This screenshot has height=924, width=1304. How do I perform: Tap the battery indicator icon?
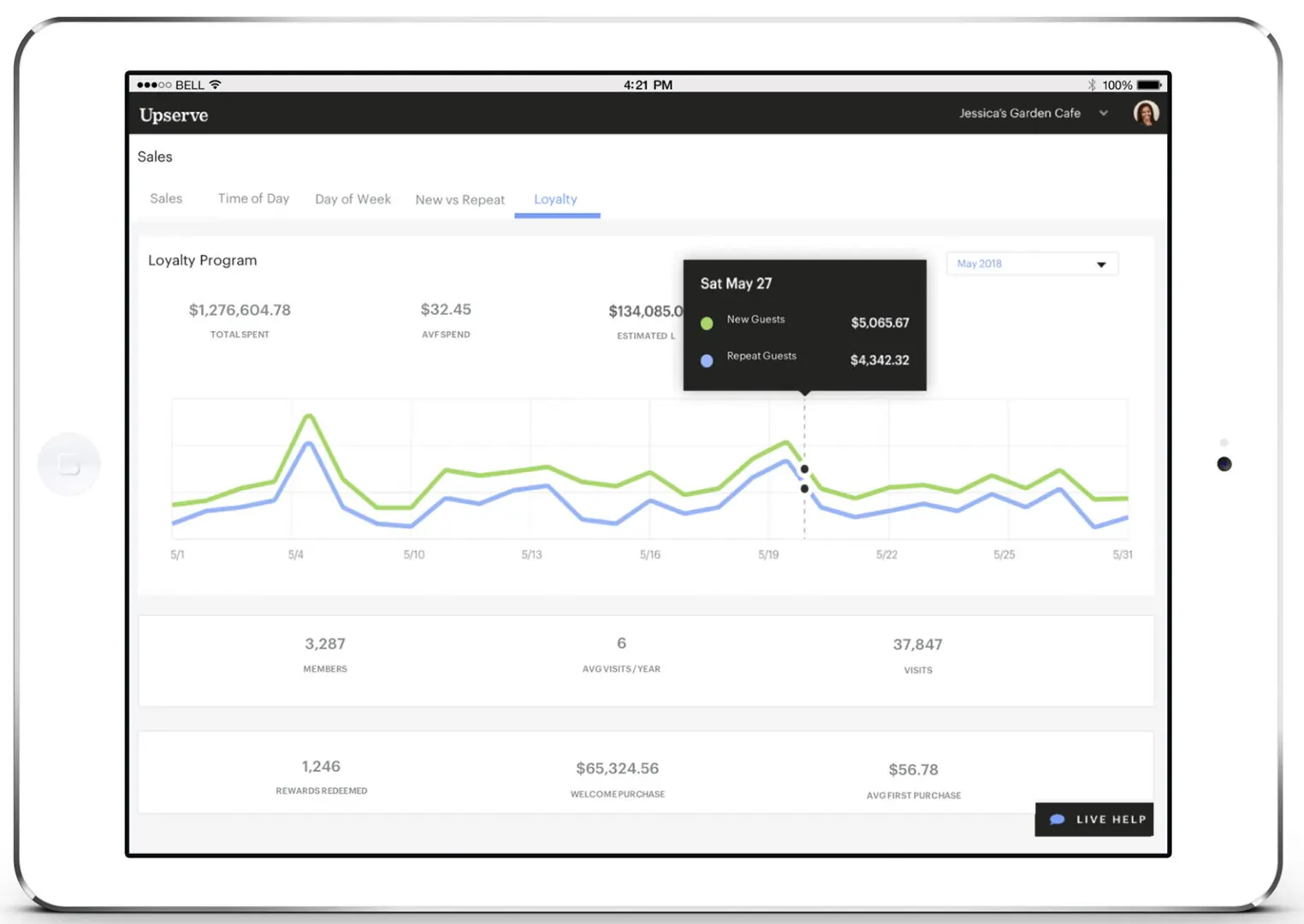(x=1149, y=85)
